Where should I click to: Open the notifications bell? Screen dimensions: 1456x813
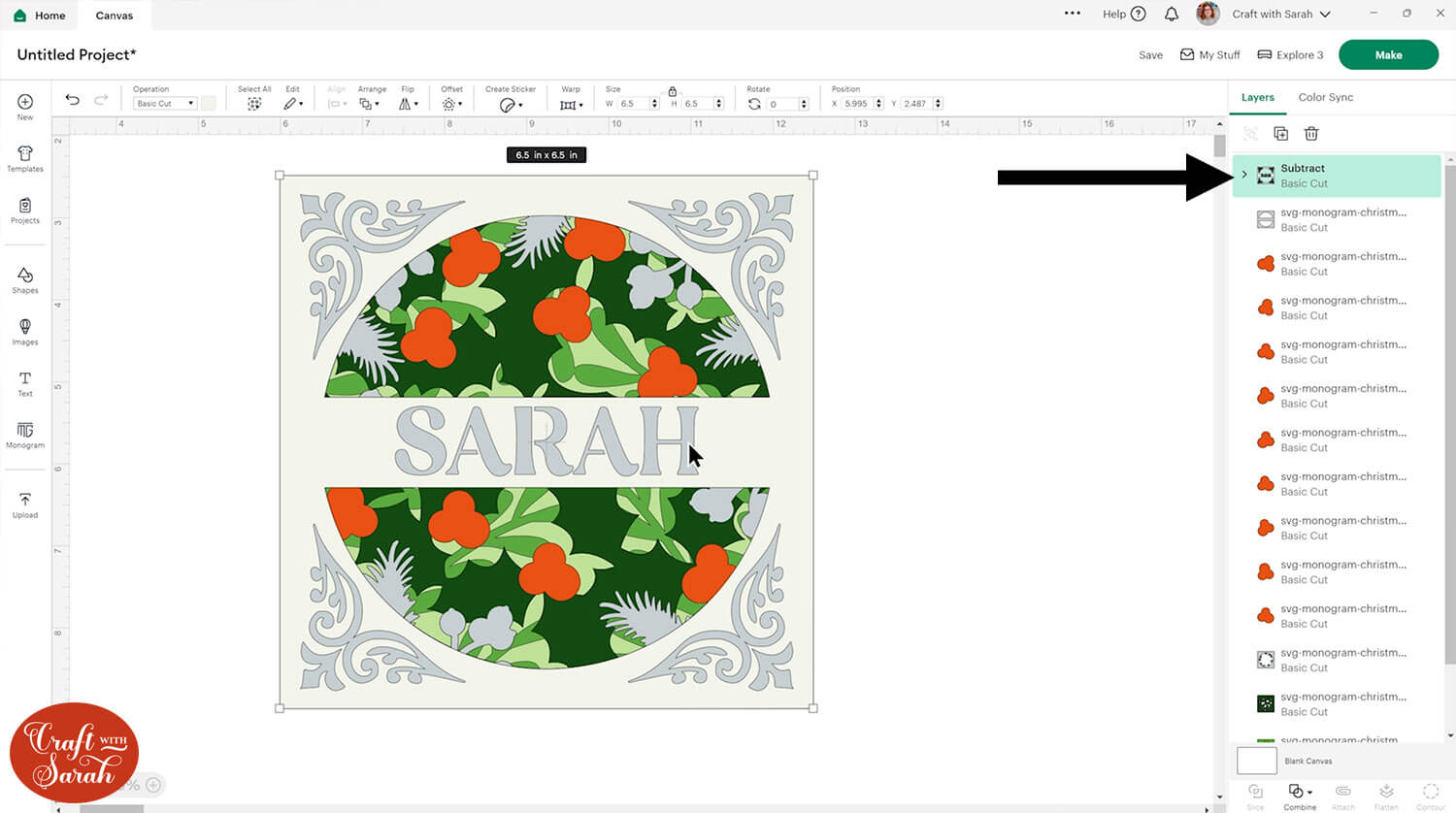coord(1172,15)
